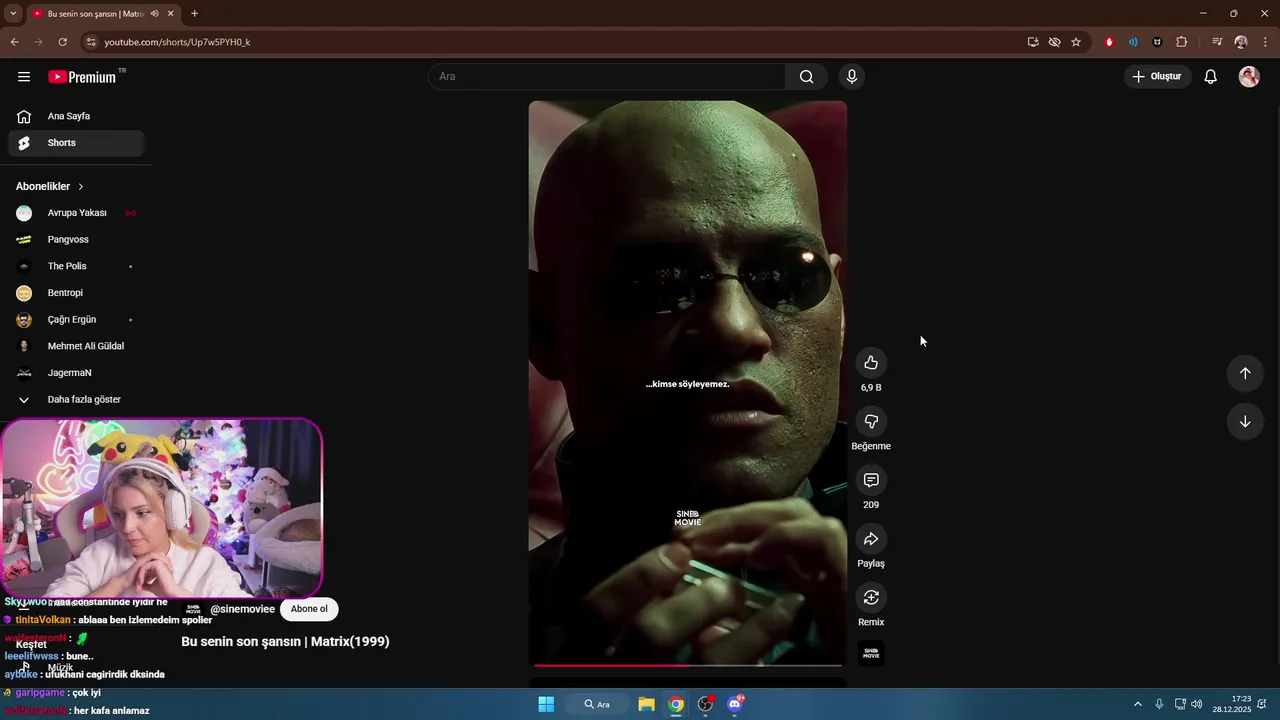This screenshot has height=720, width=1280.
Task: Click the search magnifier button
Action: (x=807, y=77)
